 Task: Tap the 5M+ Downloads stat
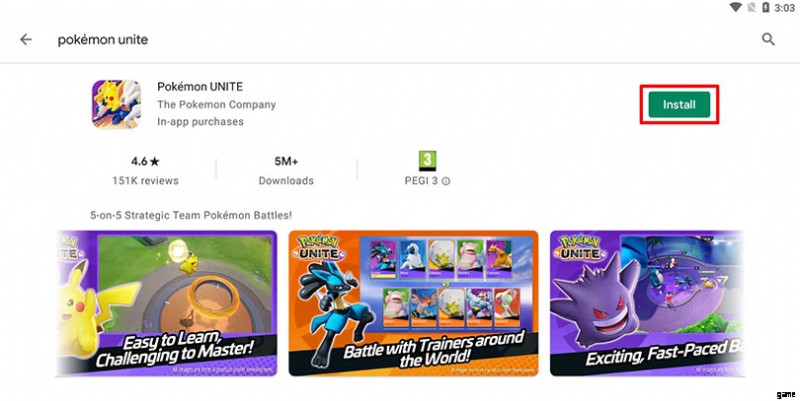[286, 170]
